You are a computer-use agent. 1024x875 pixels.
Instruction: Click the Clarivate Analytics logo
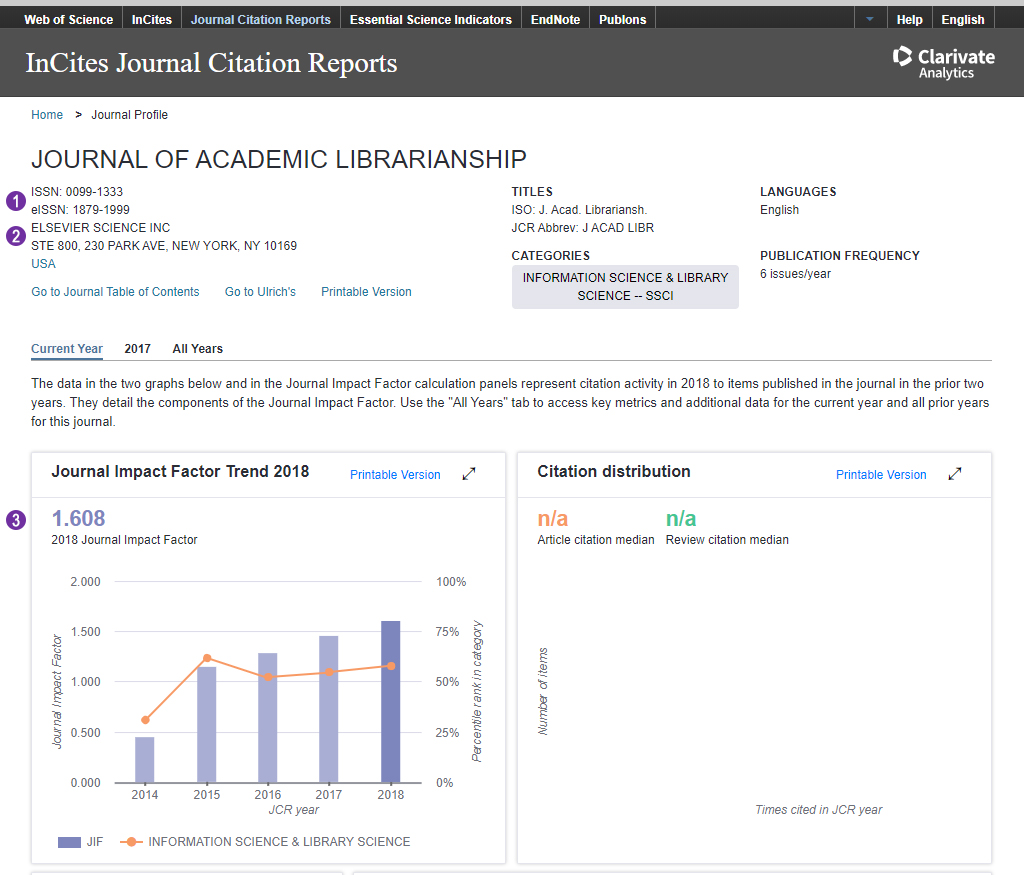click(x=944, y=63)
